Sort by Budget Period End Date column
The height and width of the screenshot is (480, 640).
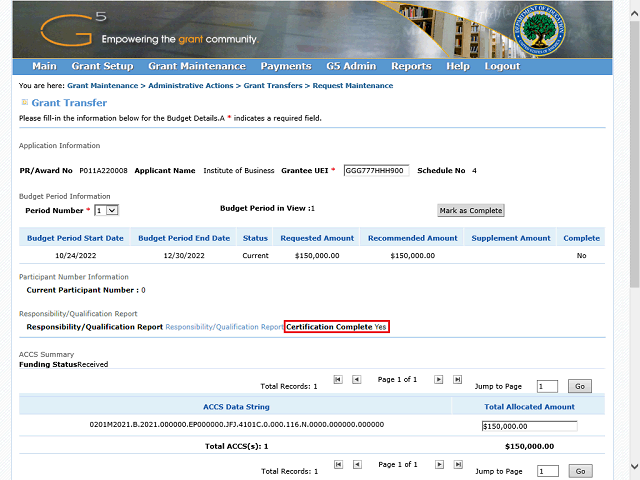click(x=184, y=238)
